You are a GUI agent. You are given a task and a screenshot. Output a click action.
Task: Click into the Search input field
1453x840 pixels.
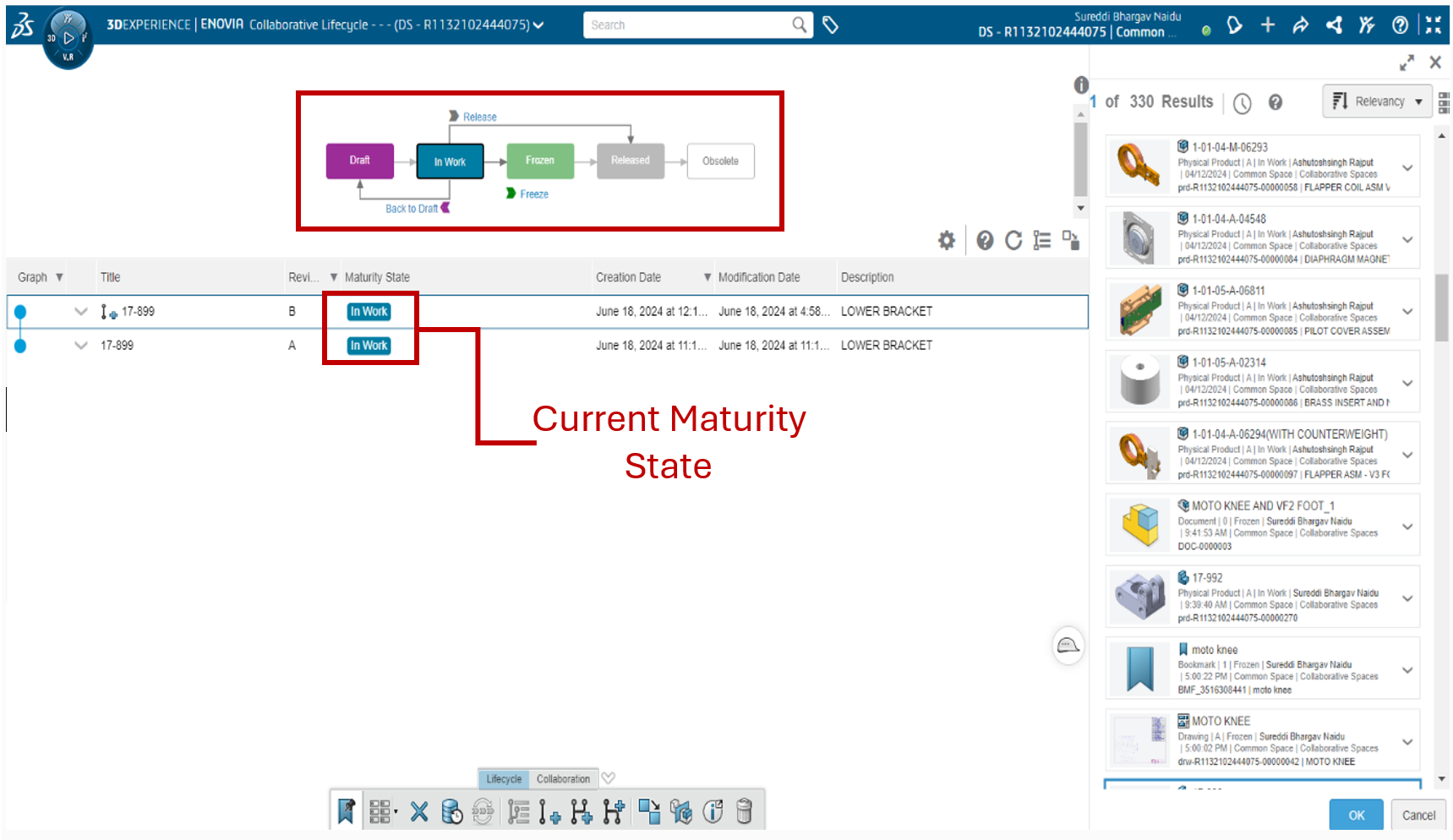688,25
